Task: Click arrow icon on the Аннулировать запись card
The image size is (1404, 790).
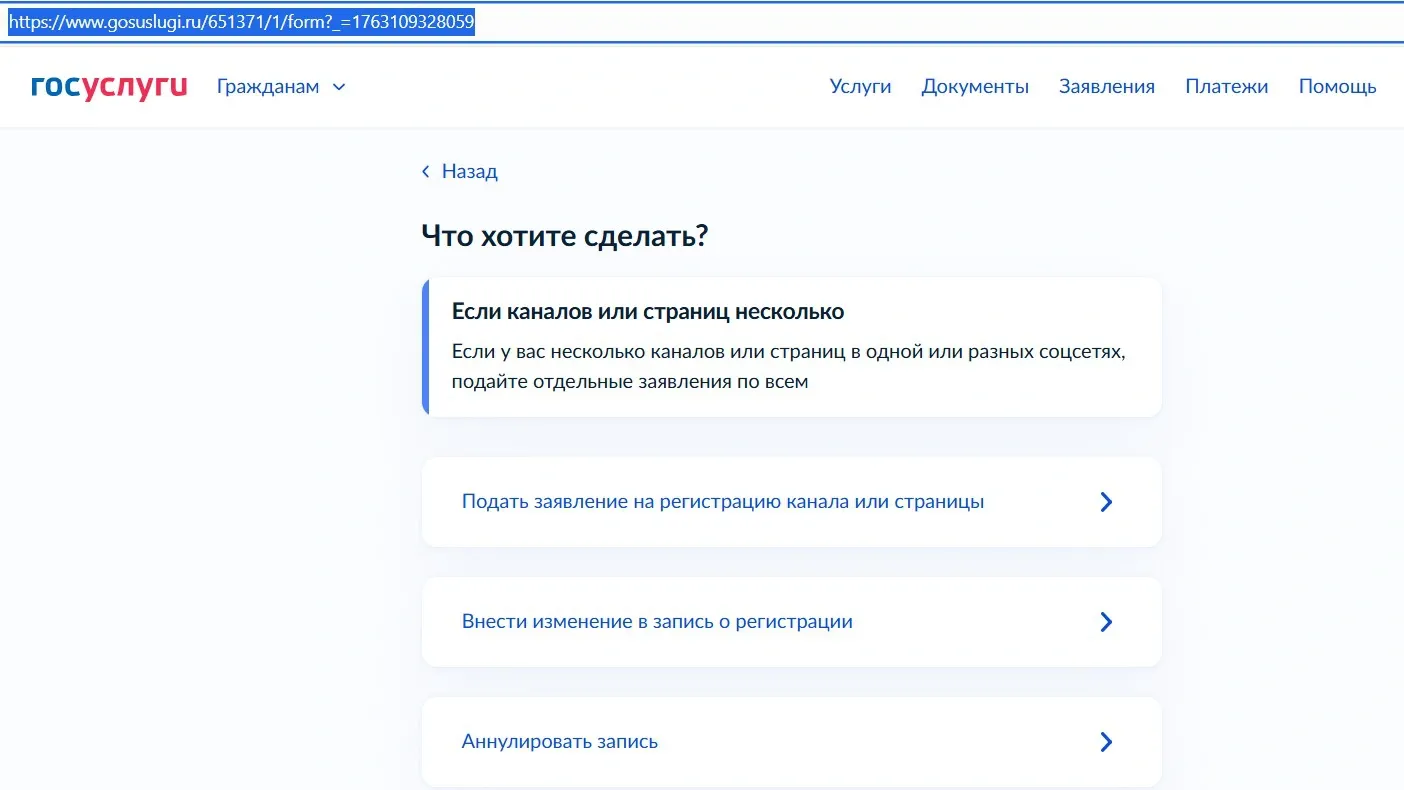Action: pyautogui.click(x=1106, y=742)
